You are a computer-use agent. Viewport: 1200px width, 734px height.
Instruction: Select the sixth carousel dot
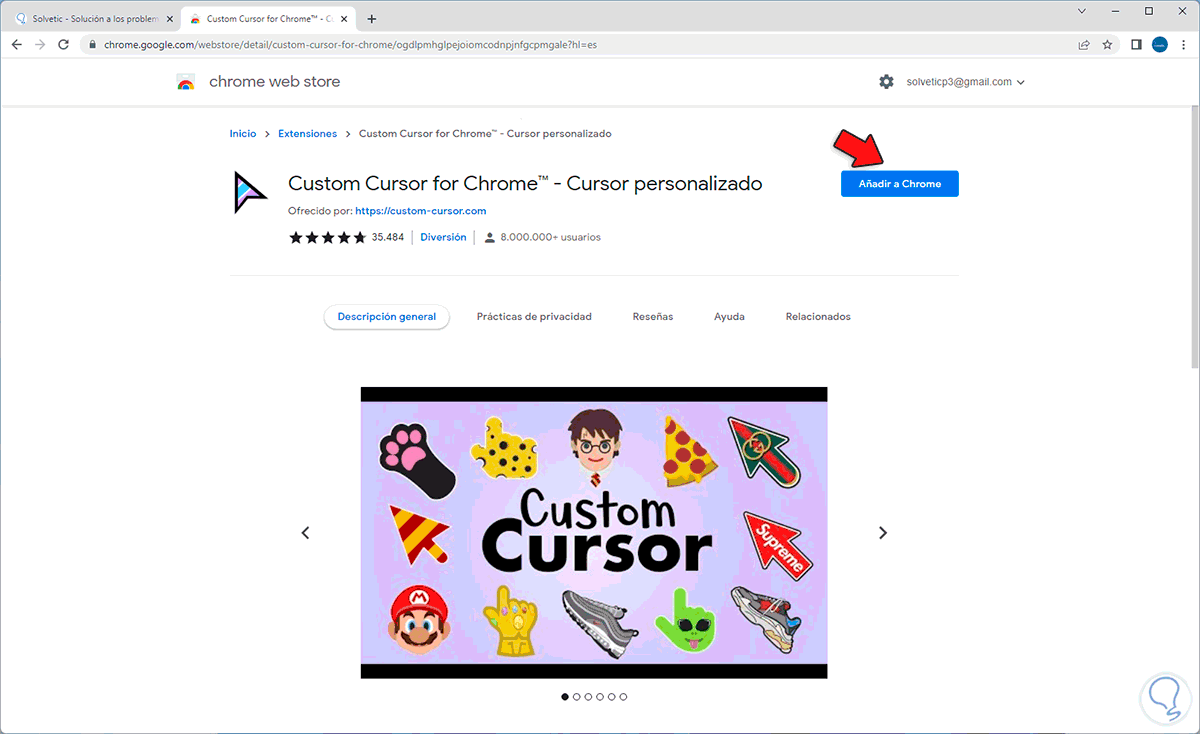(624, 697)
